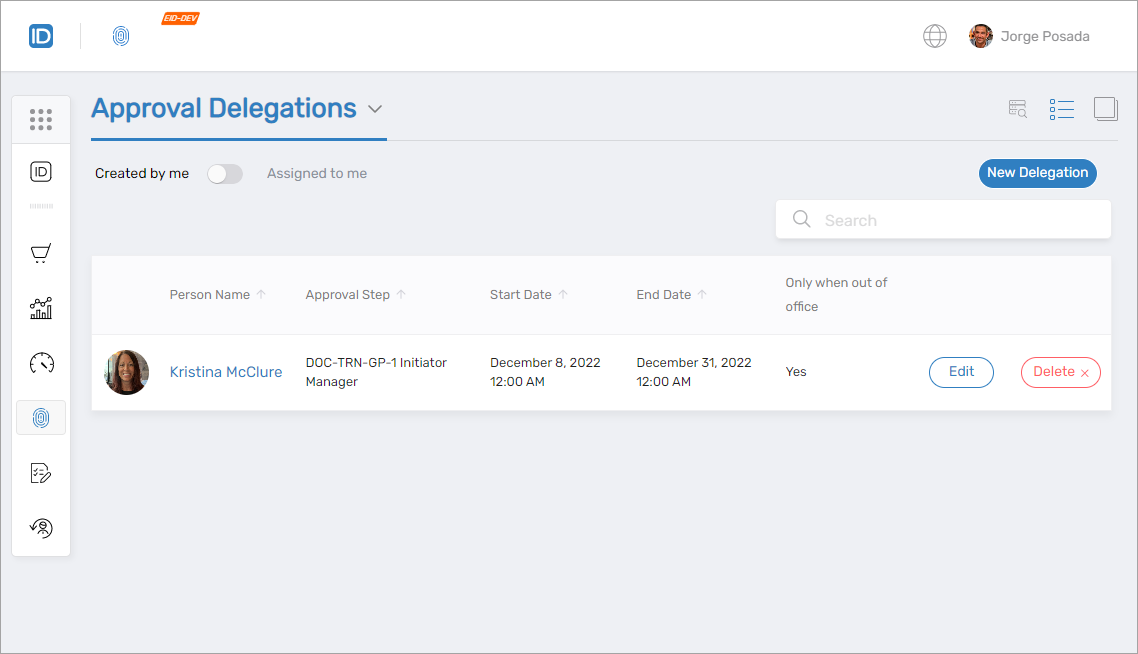Select the fingerprint icon in sidebar
This screenshot has height=654, width=1138.
point(41,418)
